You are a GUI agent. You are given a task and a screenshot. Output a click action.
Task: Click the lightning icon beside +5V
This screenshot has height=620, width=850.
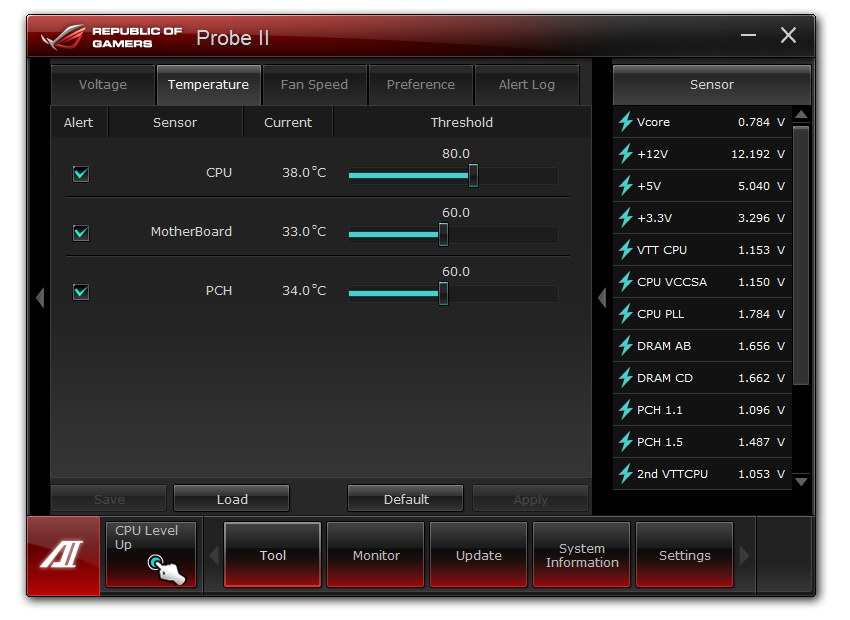tap(626, 186)
